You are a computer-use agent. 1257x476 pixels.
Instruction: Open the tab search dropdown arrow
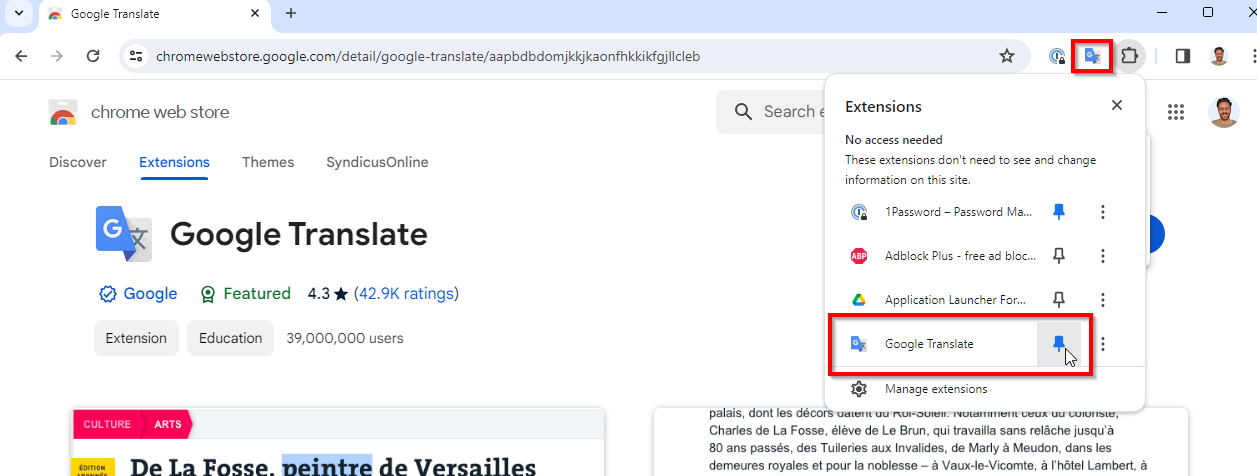18,13
